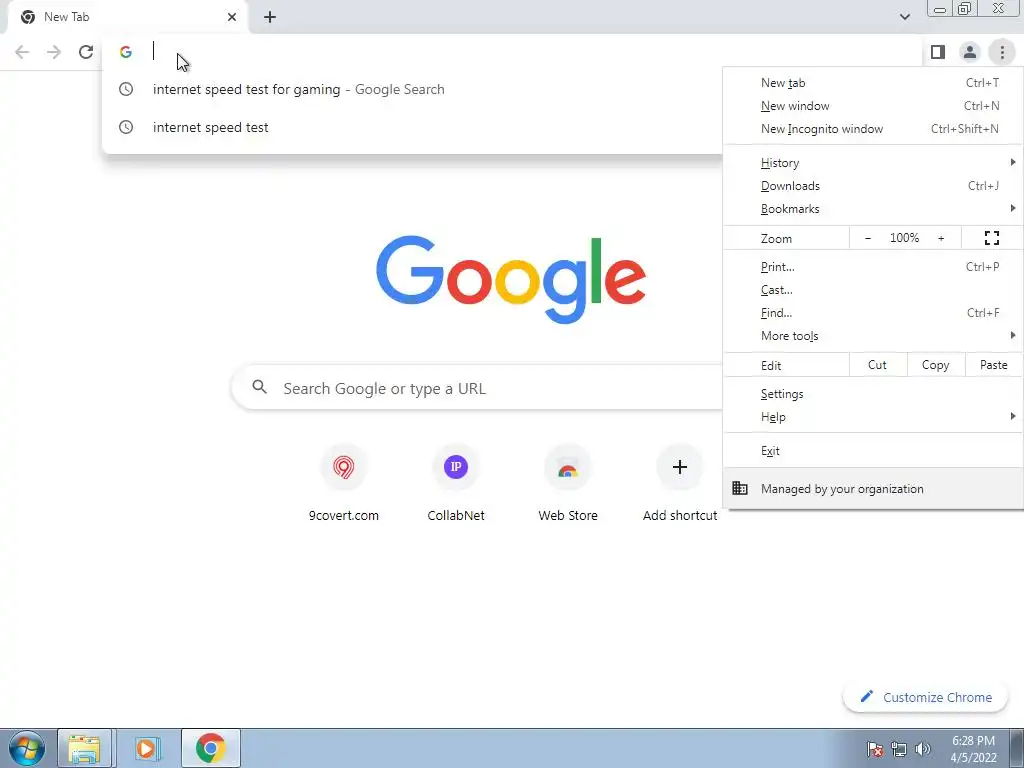
Task: Click the magnifier icon in the search box
Action: point(260,387)
